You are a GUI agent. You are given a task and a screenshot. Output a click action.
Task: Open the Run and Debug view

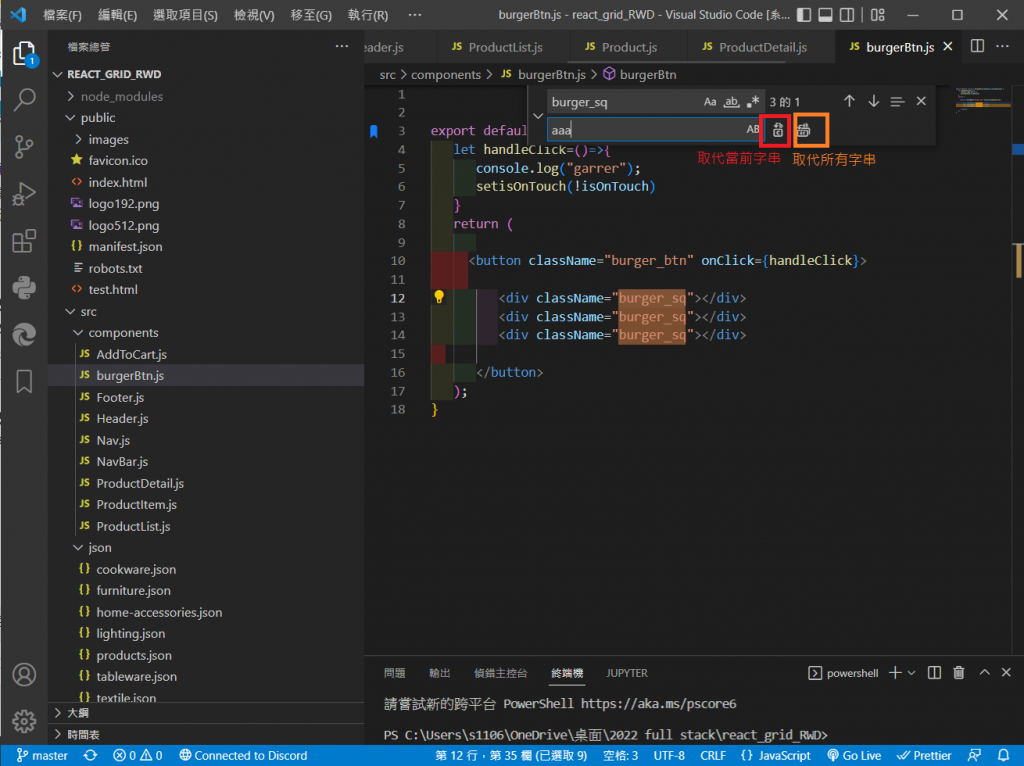(x=24, y=194)
